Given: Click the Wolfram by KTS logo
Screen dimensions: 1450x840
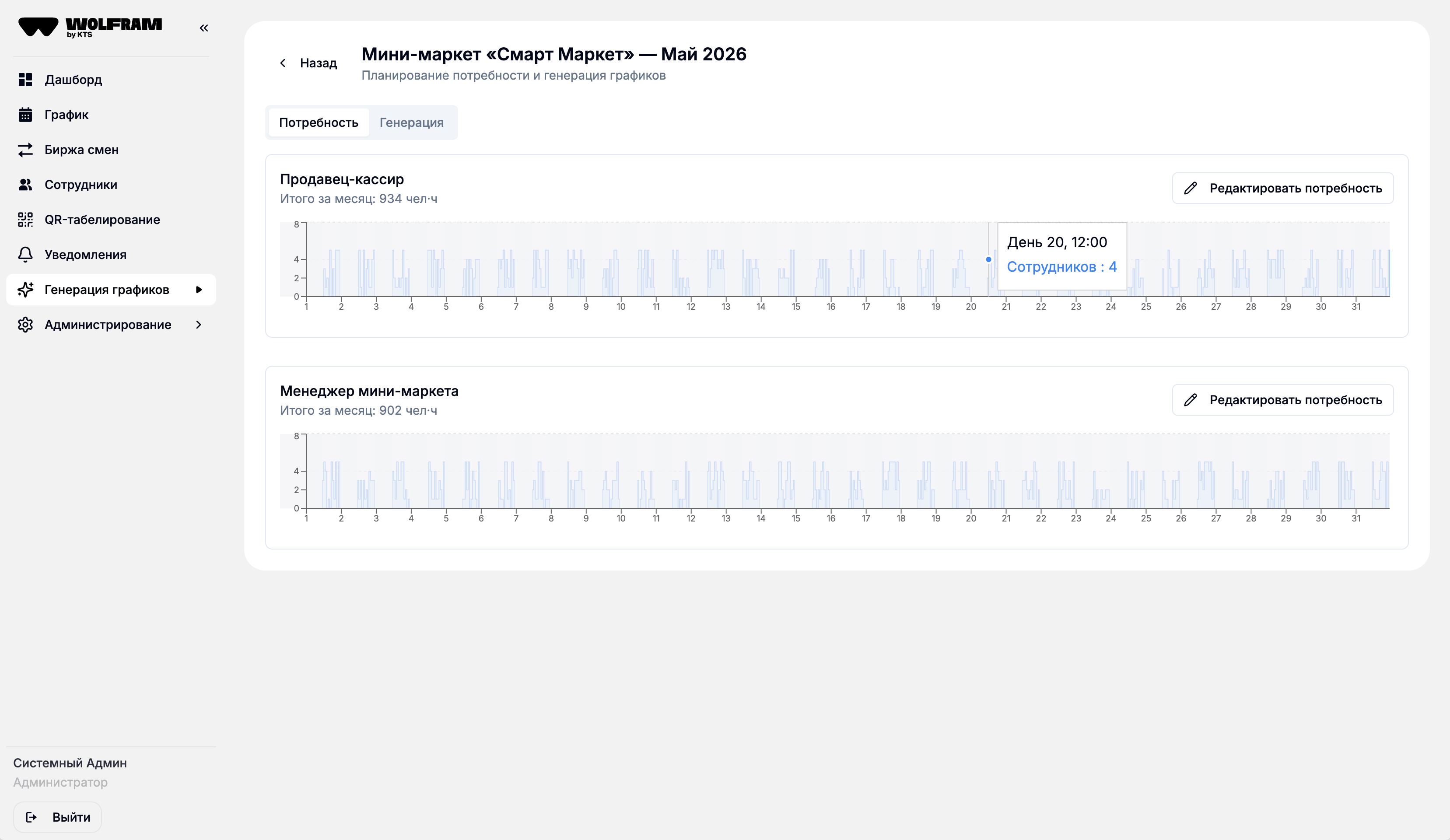Looking at the screenshot, I should pos(90,27).
